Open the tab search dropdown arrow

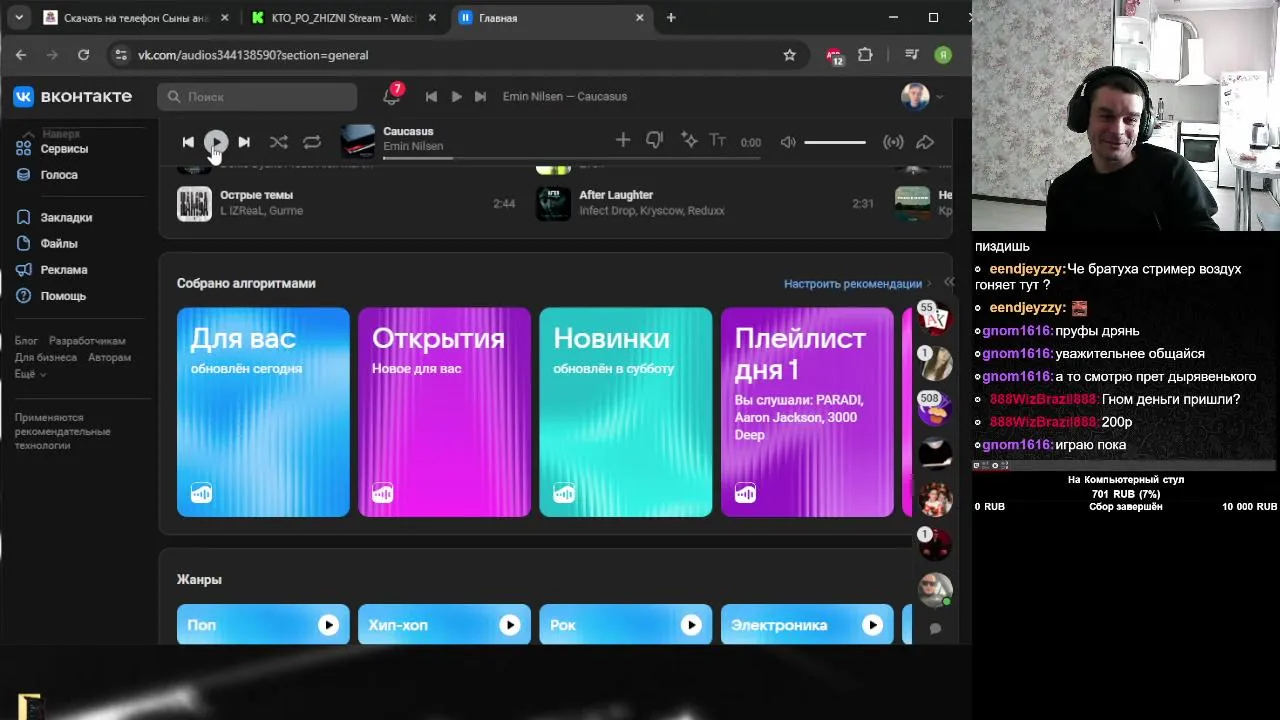click(18, 18)
